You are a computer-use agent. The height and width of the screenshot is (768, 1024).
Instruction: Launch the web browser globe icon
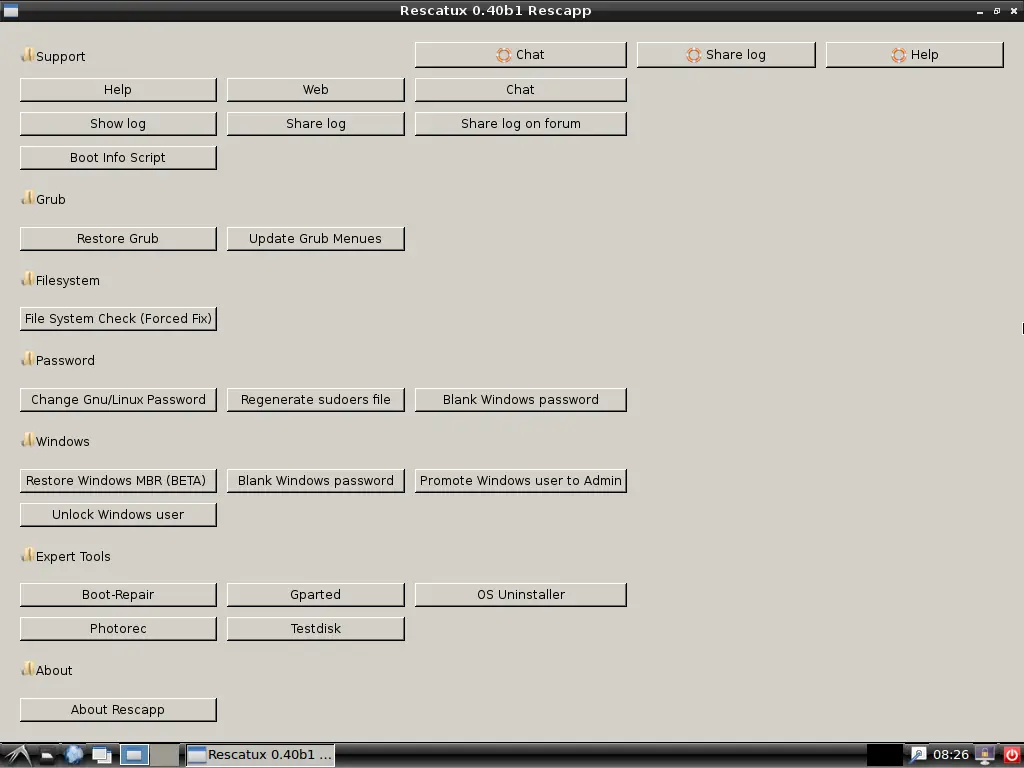[x=74, y=755]
